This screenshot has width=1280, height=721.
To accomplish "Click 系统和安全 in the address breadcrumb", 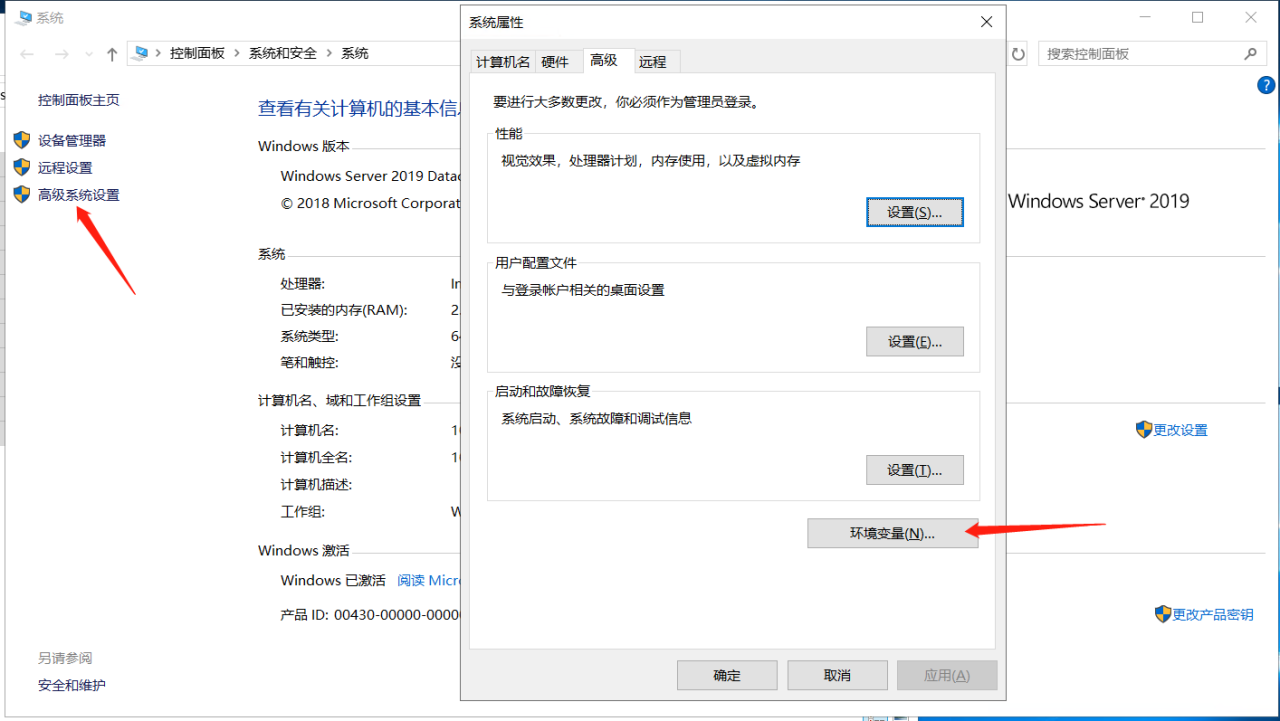I will [283, 54].
